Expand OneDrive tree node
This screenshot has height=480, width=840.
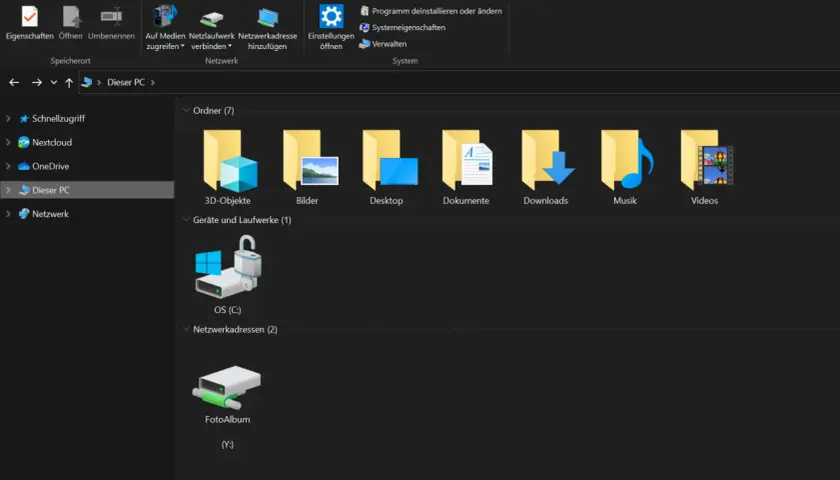click(8, 166)
